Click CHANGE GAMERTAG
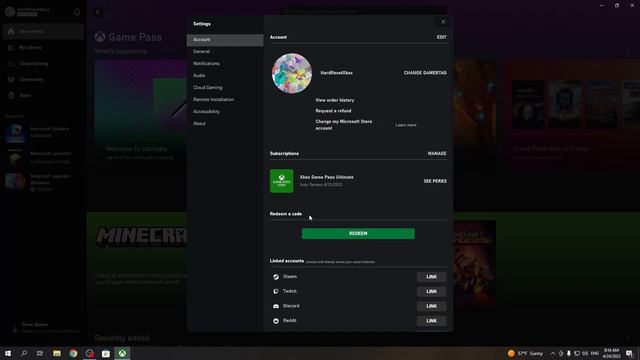This screenshot has width=640, height=360. point(425,73)
